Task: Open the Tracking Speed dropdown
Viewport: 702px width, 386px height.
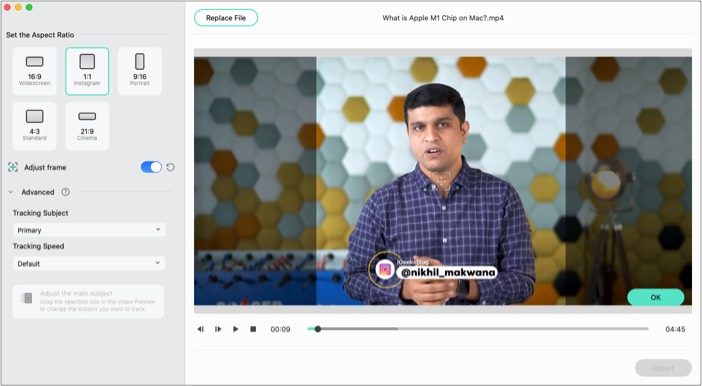Action: pyautogui.click(x=89, y=263)
